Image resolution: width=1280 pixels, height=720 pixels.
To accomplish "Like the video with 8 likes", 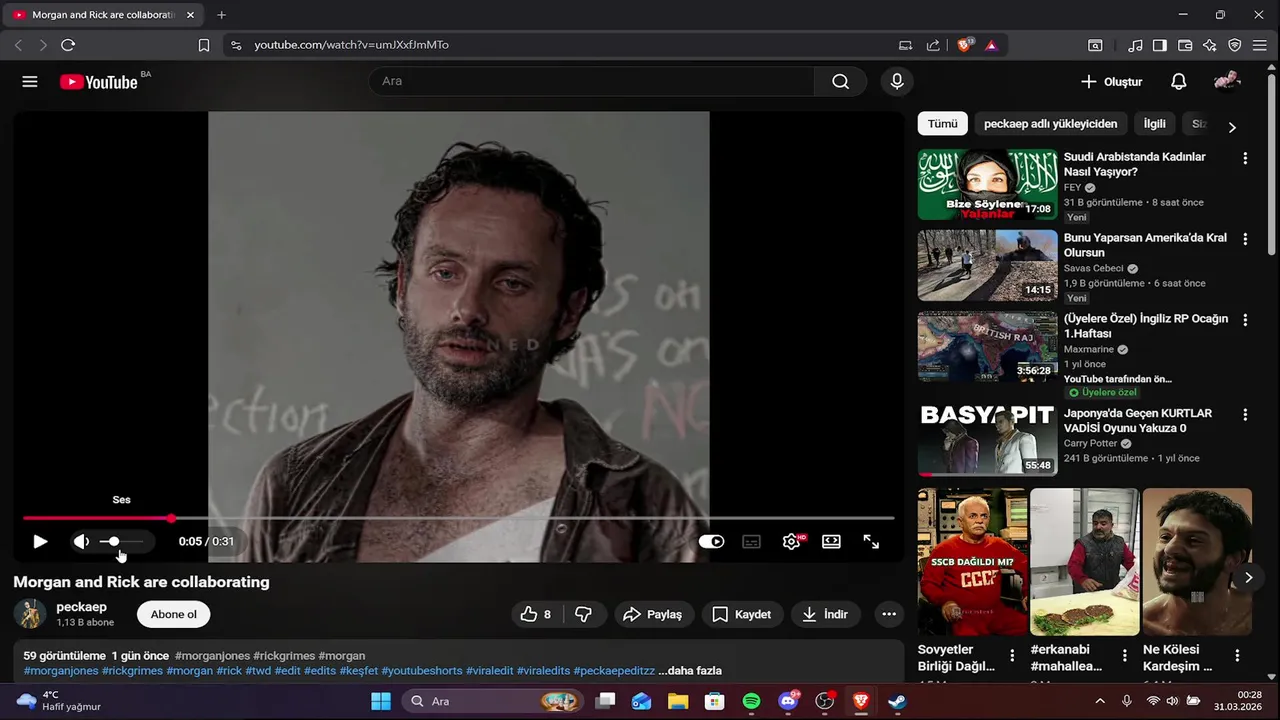I will click(537, 615).
